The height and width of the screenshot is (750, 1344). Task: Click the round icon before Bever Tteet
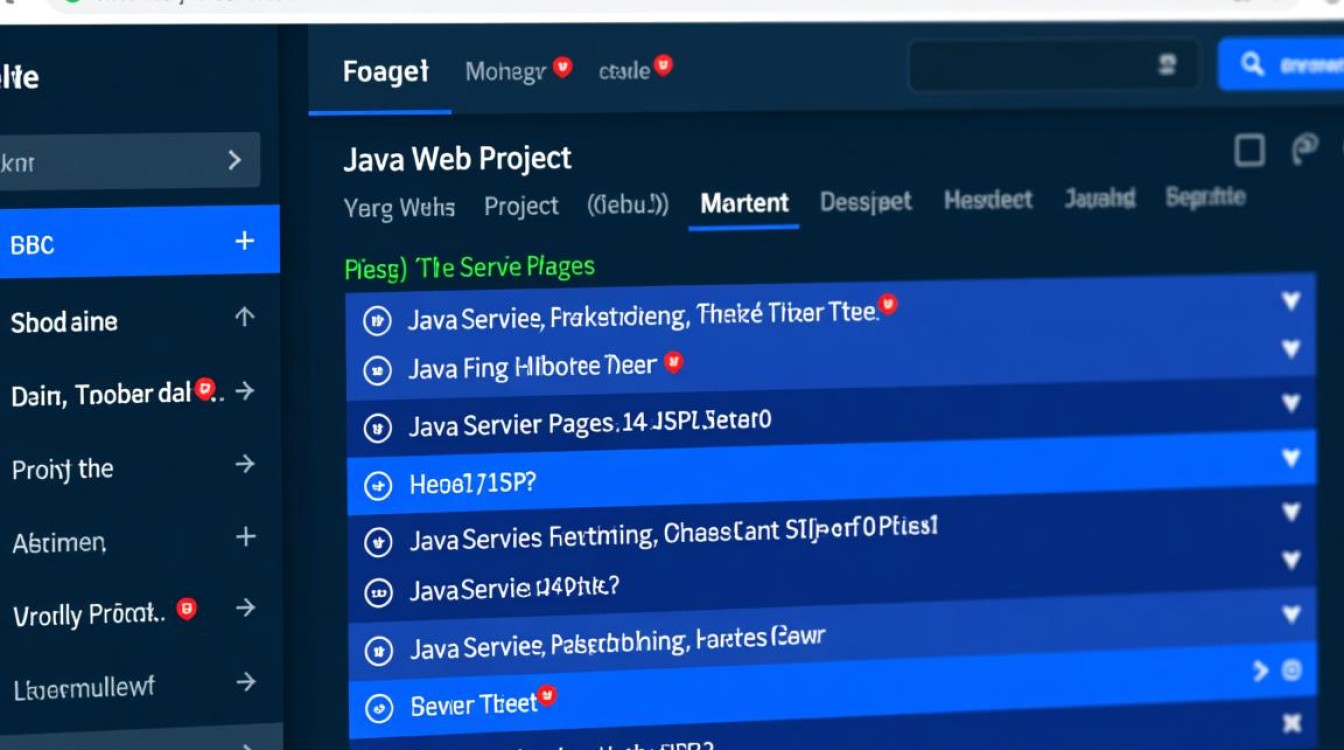(379, 708)
